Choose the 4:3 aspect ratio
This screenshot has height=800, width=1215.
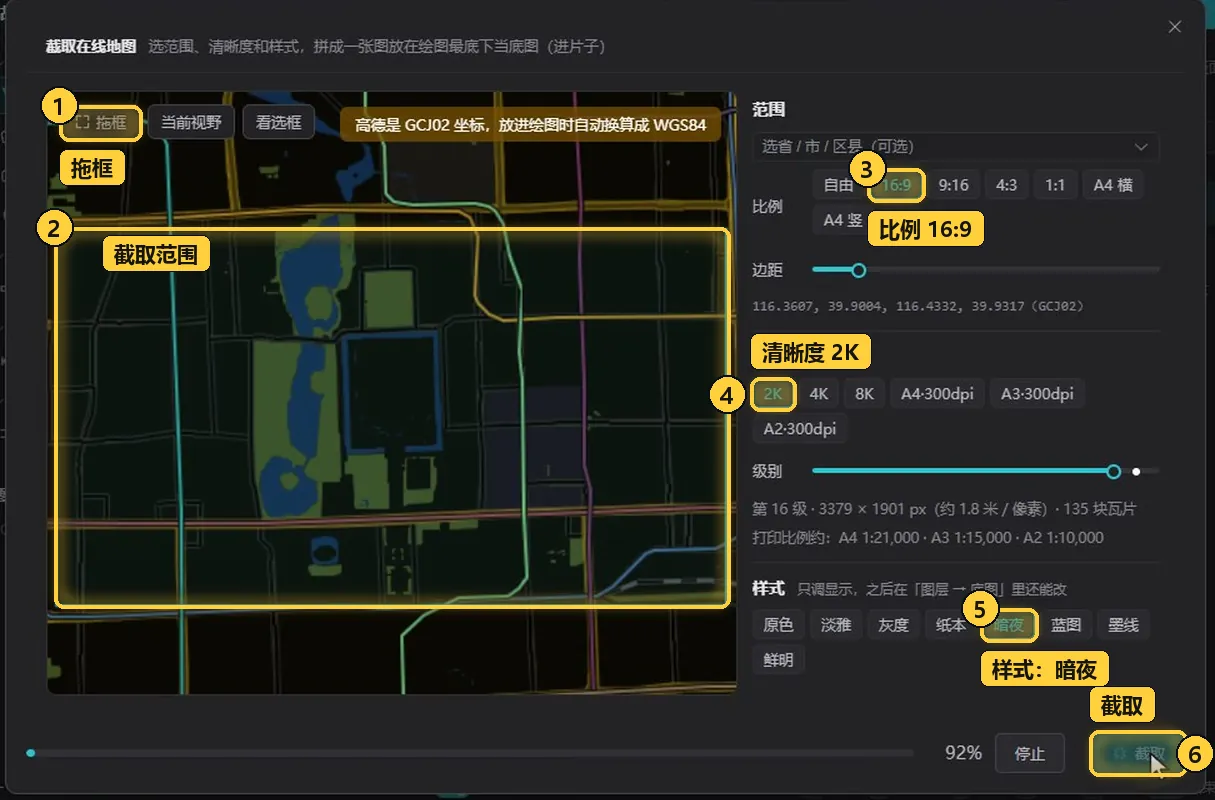click(1006, 185)
